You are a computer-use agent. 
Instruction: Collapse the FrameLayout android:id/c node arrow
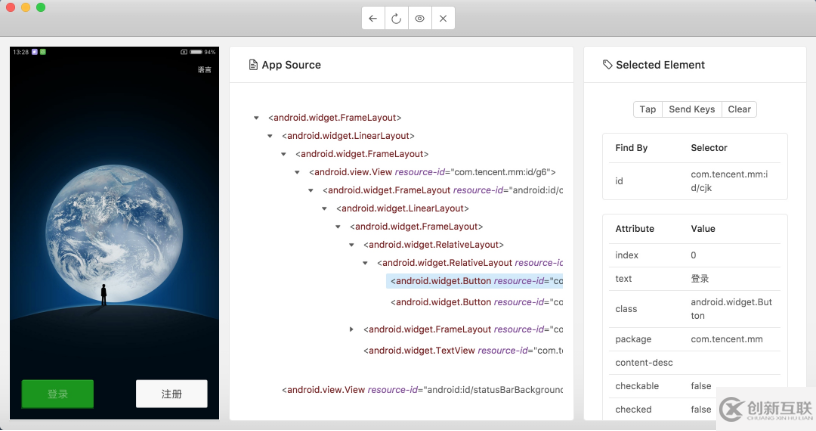click(x=310, y=191)
